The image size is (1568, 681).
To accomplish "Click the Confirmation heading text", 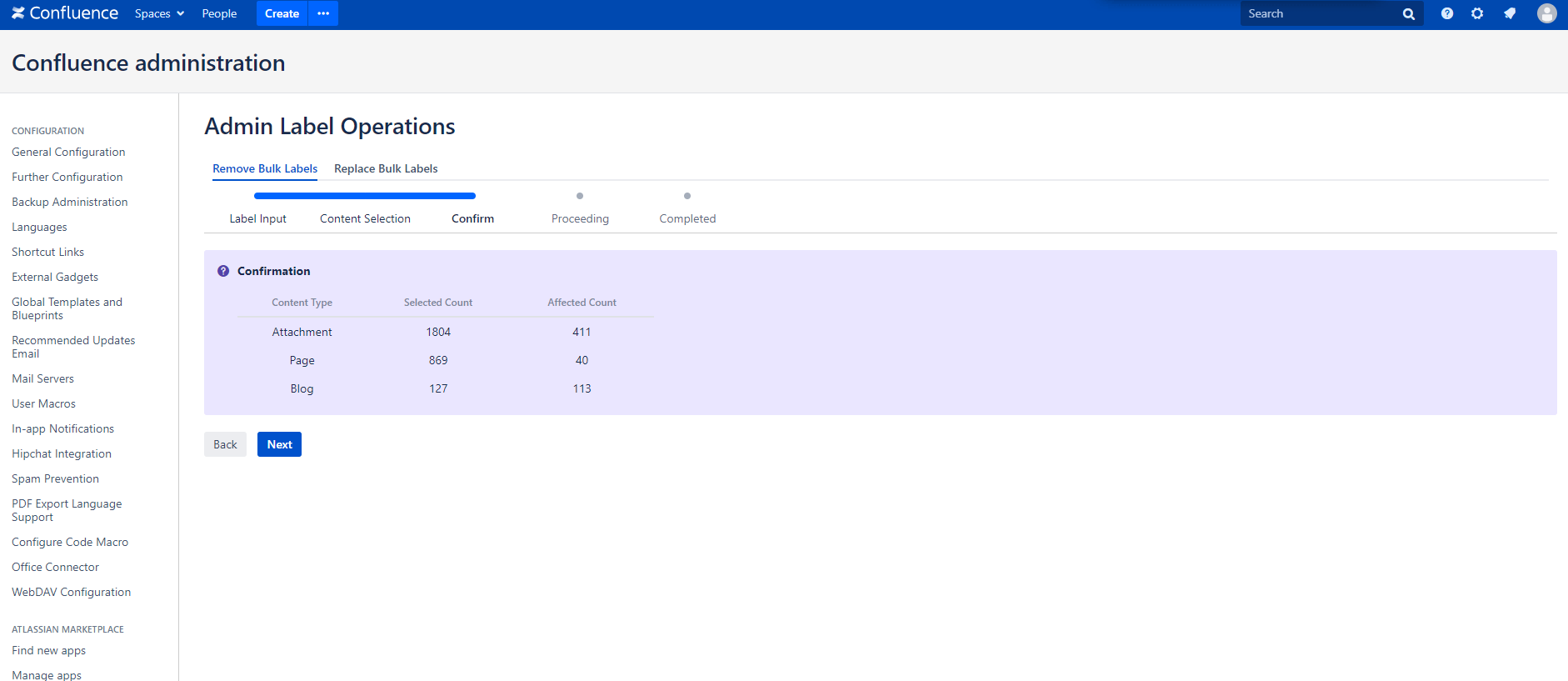I will [273, 271].
